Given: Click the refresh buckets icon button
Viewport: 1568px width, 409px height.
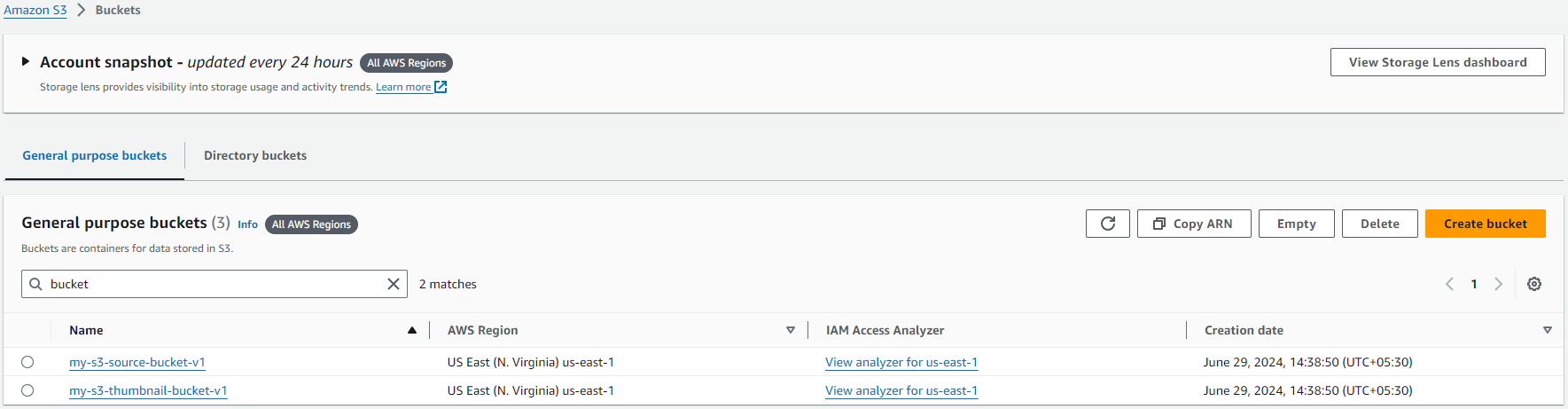Looking at the screenshot, I should coord(1107,224).
